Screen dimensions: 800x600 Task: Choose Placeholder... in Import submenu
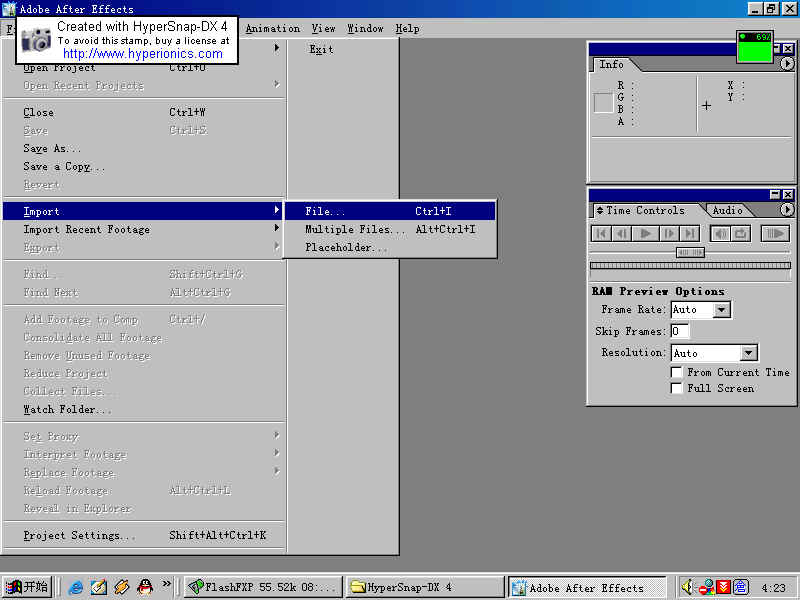coord(390,247)
